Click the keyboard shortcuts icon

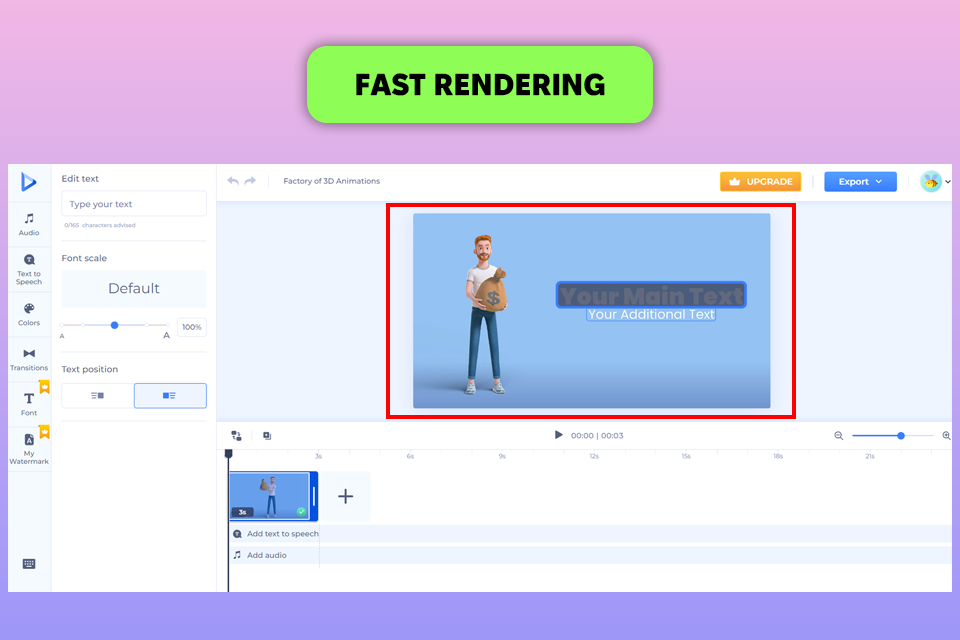(x=29, y=563)
